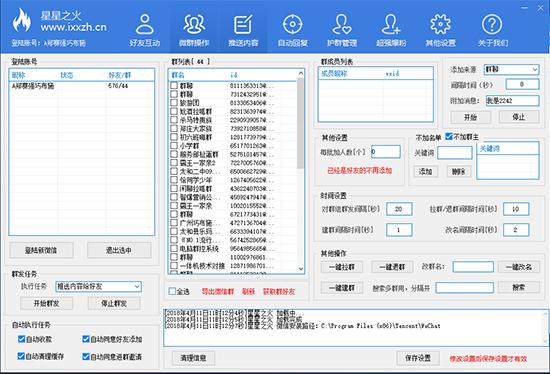Open the 护群管理 group protection section

click(x=342, y=31)
